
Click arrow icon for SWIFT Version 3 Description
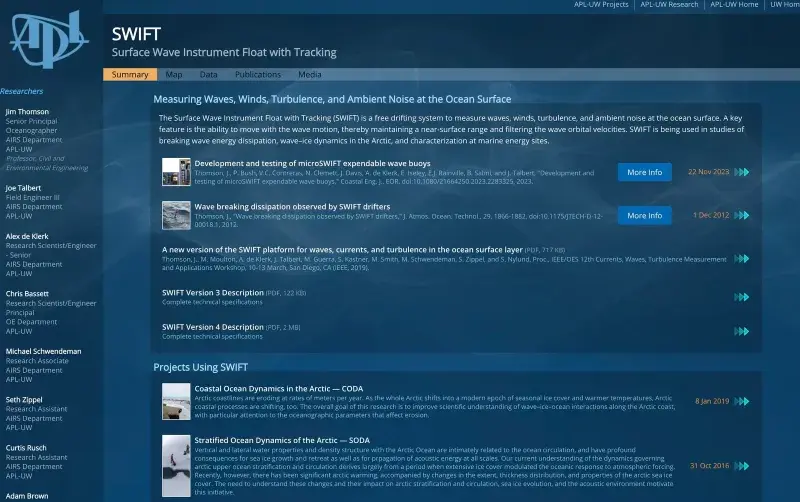[741, 297]
